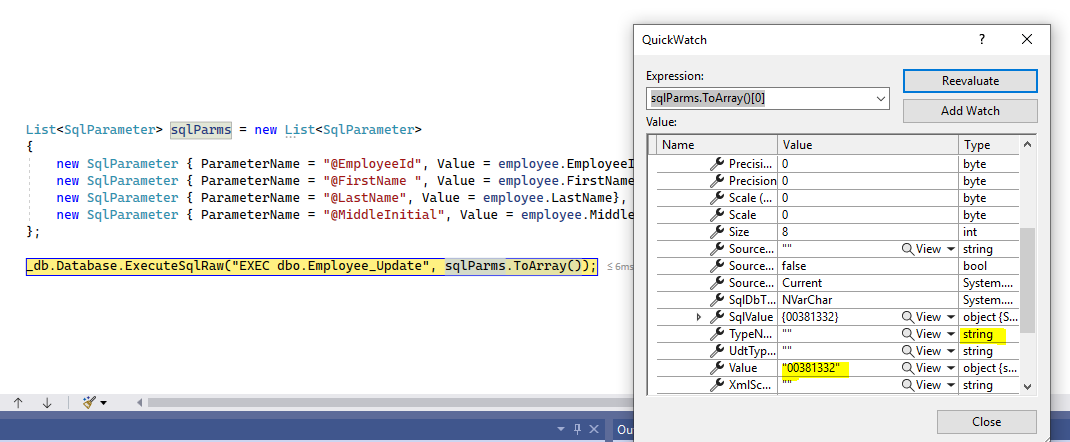The width and height of the screenshot is (1070, 442).
Task: Click the Name column header
Action: 717,145
